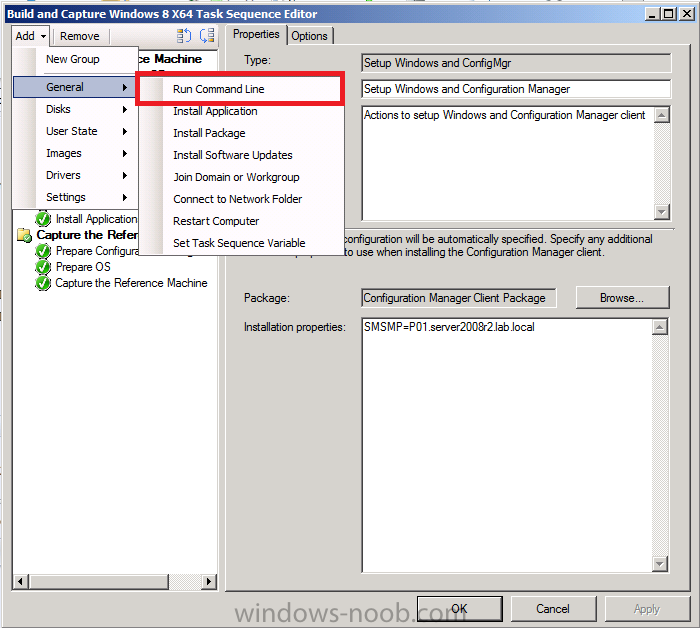Click the Cancel button
This screenshot has height=628, width=700.
click(x=553, y=609)
